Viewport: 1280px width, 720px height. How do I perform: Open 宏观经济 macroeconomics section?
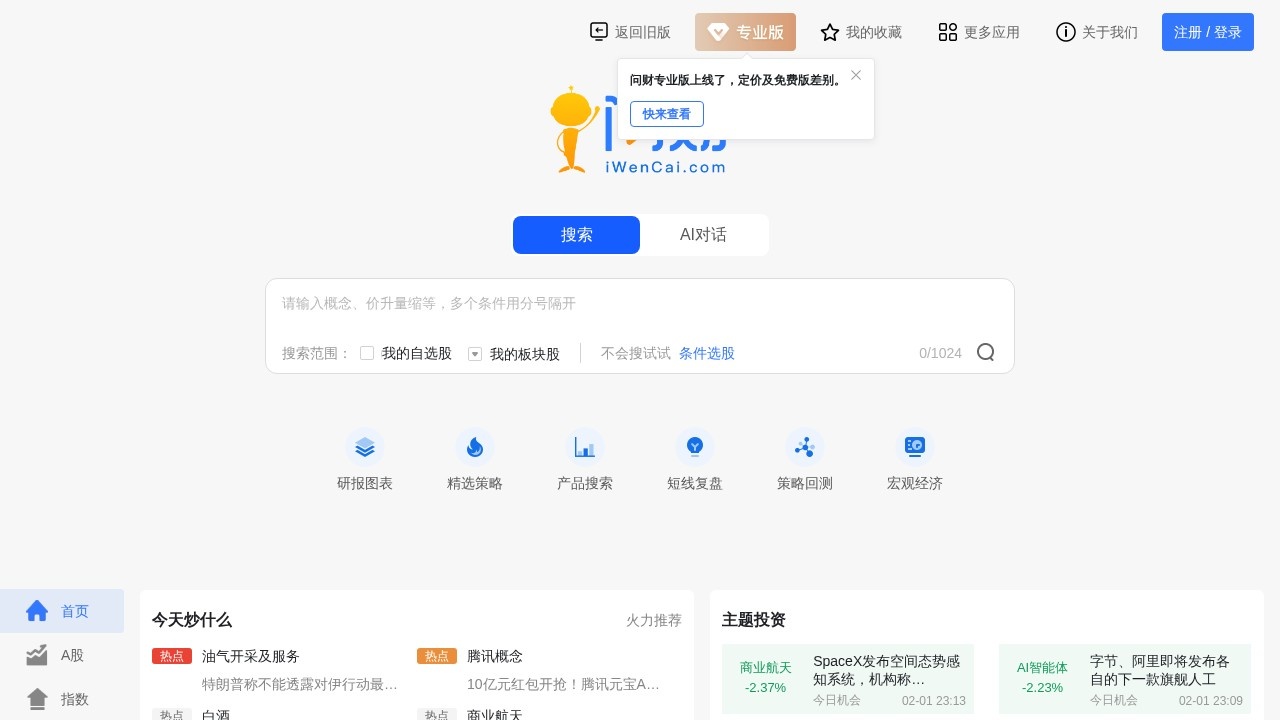915,460
